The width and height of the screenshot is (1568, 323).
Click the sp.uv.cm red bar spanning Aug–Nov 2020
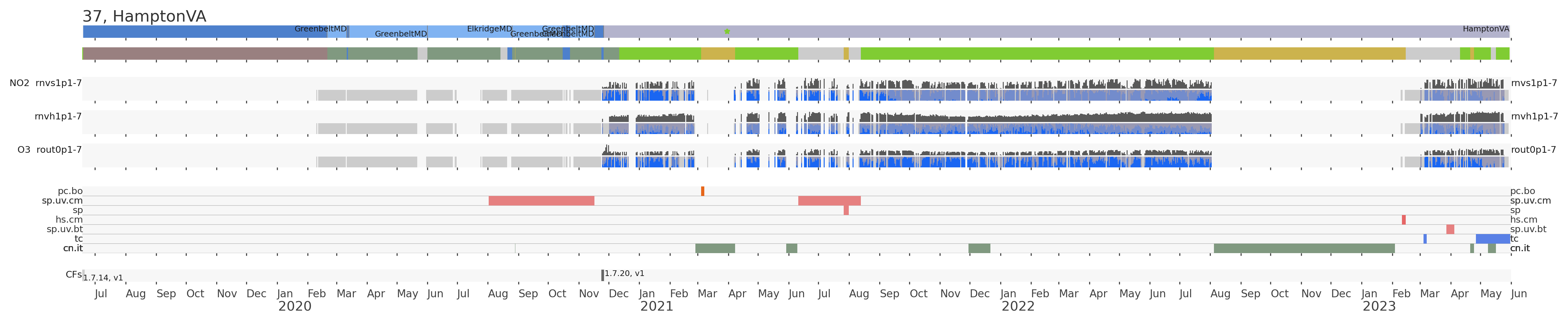[541, 201]
